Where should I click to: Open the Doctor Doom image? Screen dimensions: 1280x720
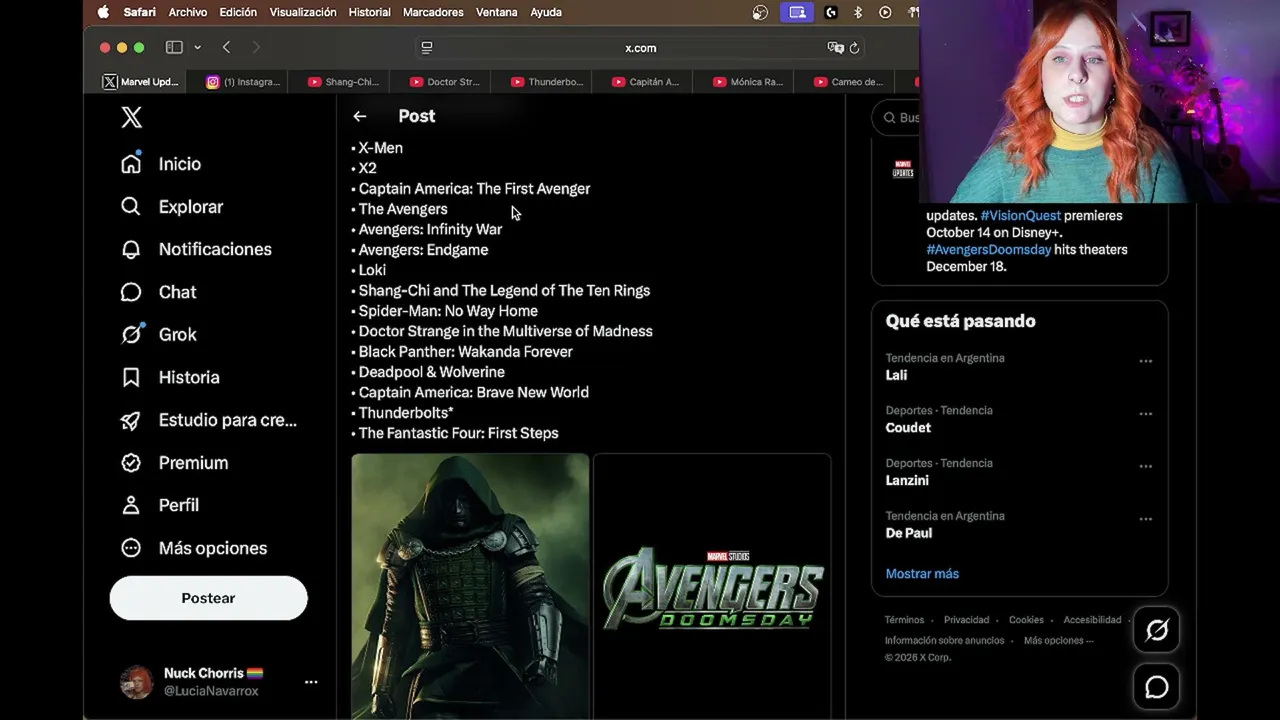[x=470, y=587]
